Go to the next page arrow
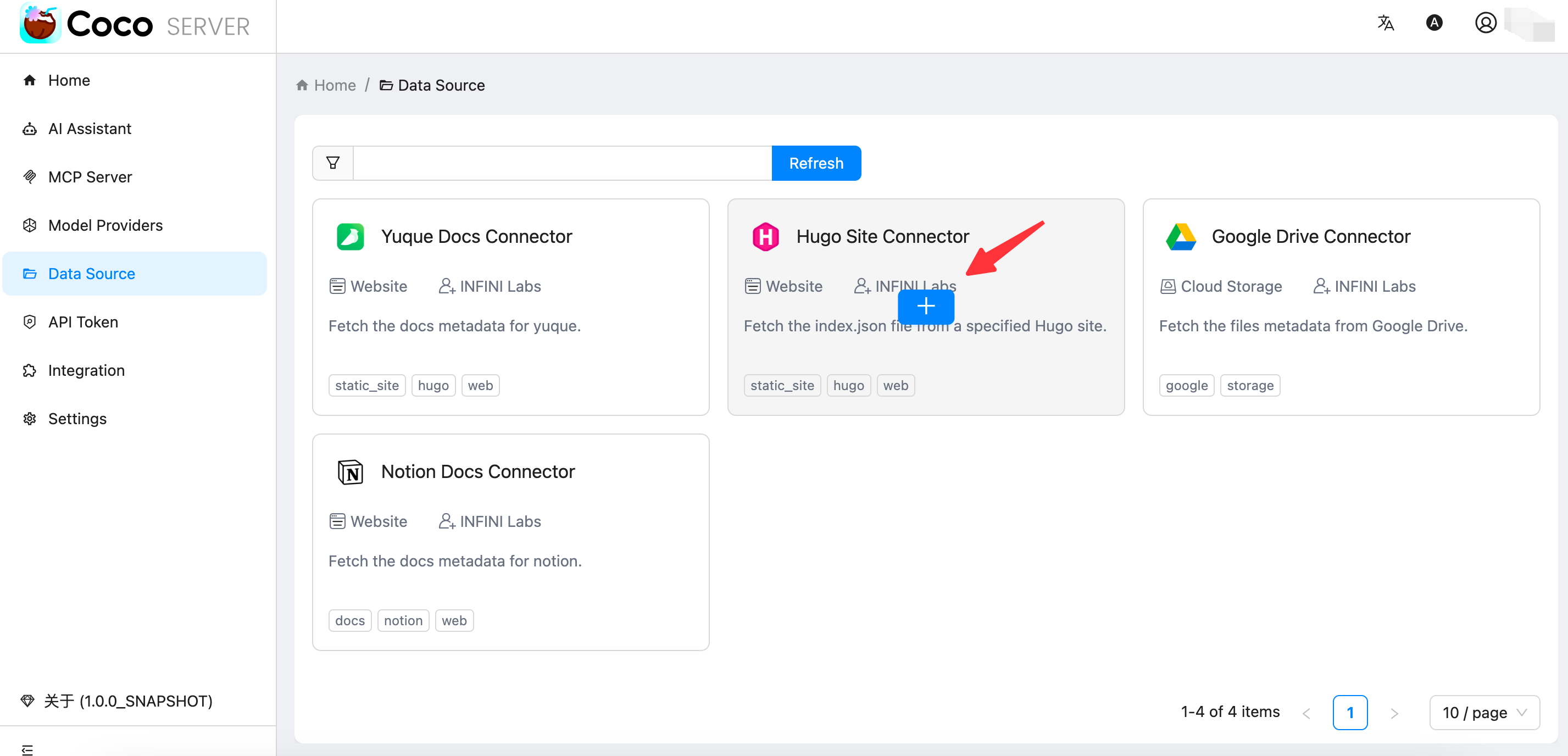Image resolution: width=1568 pixels, height=756 pixels. tap(1394, 713)
